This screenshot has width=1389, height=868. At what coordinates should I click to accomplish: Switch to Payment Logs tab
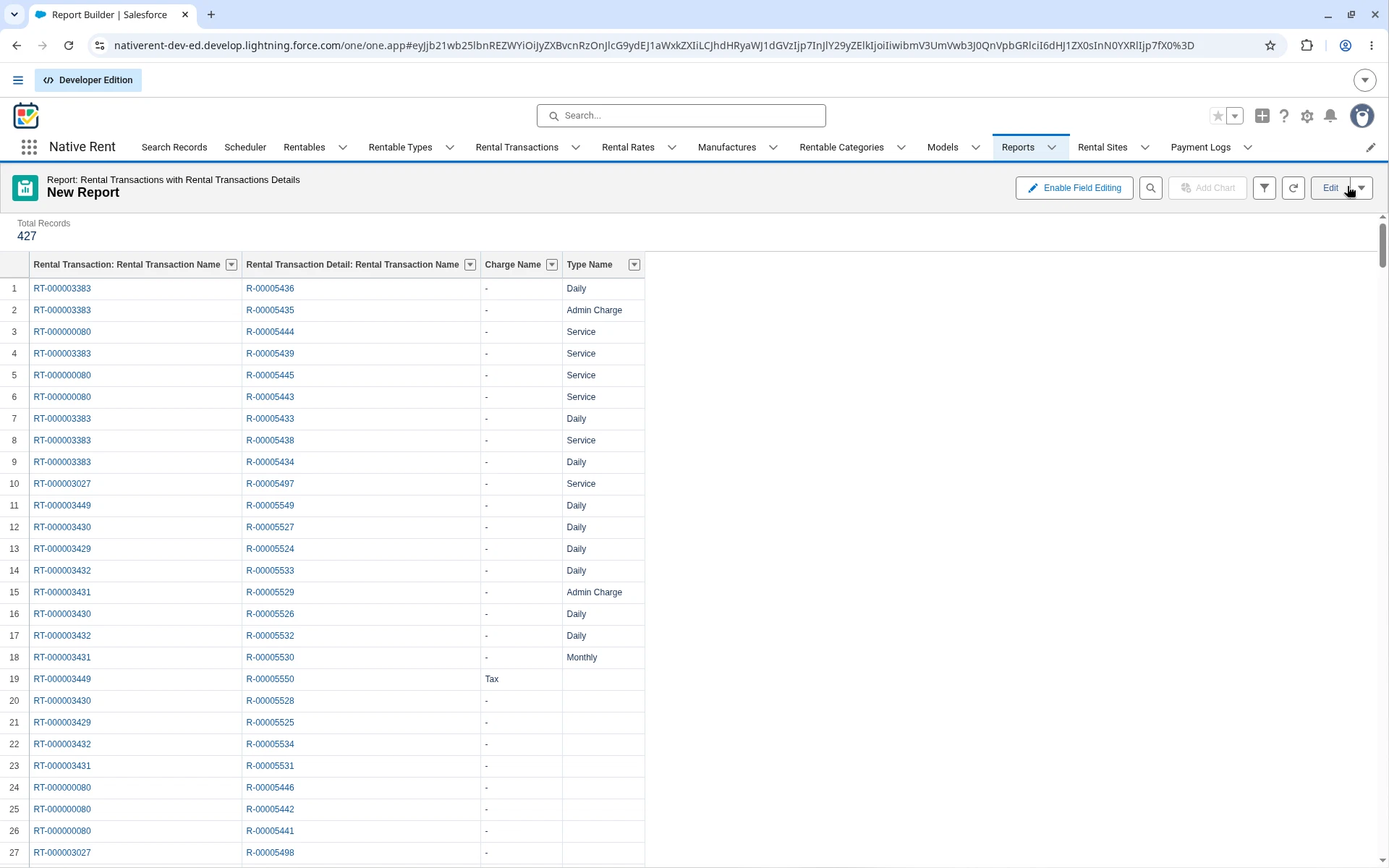1201,148
